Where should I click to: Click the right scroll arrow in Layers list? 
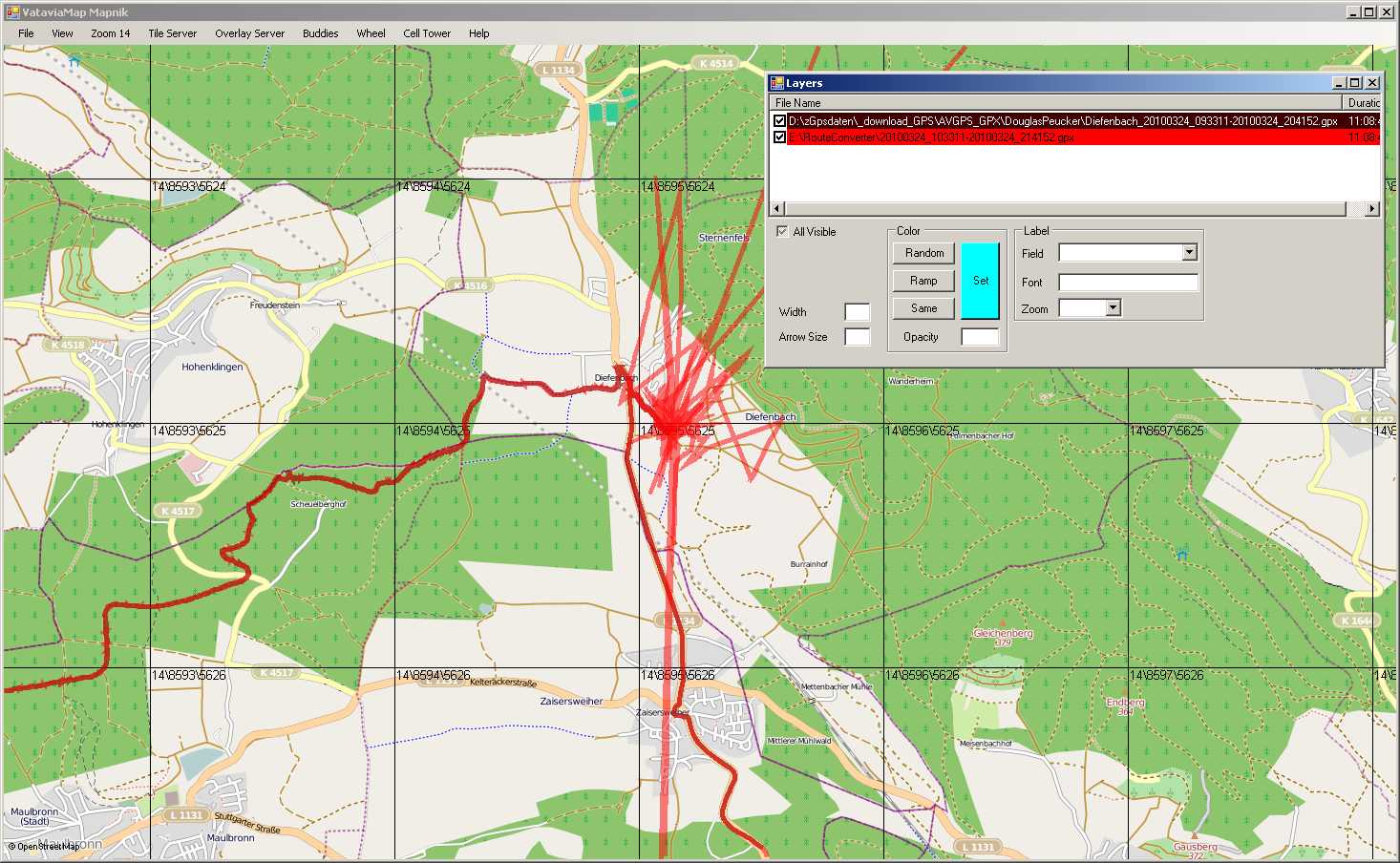click(1372, 209)
